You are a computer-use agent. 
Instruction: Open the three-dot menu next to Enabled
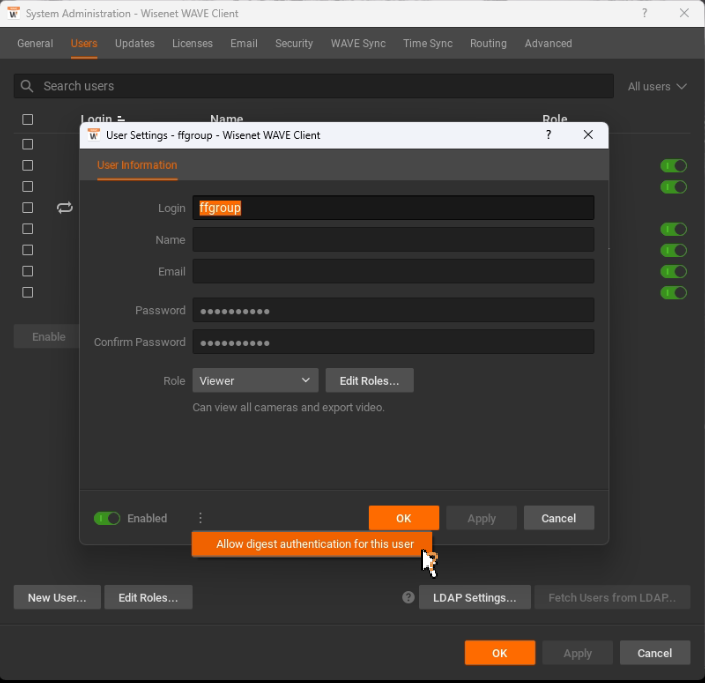pyautogui.click(x=201, y=518)
